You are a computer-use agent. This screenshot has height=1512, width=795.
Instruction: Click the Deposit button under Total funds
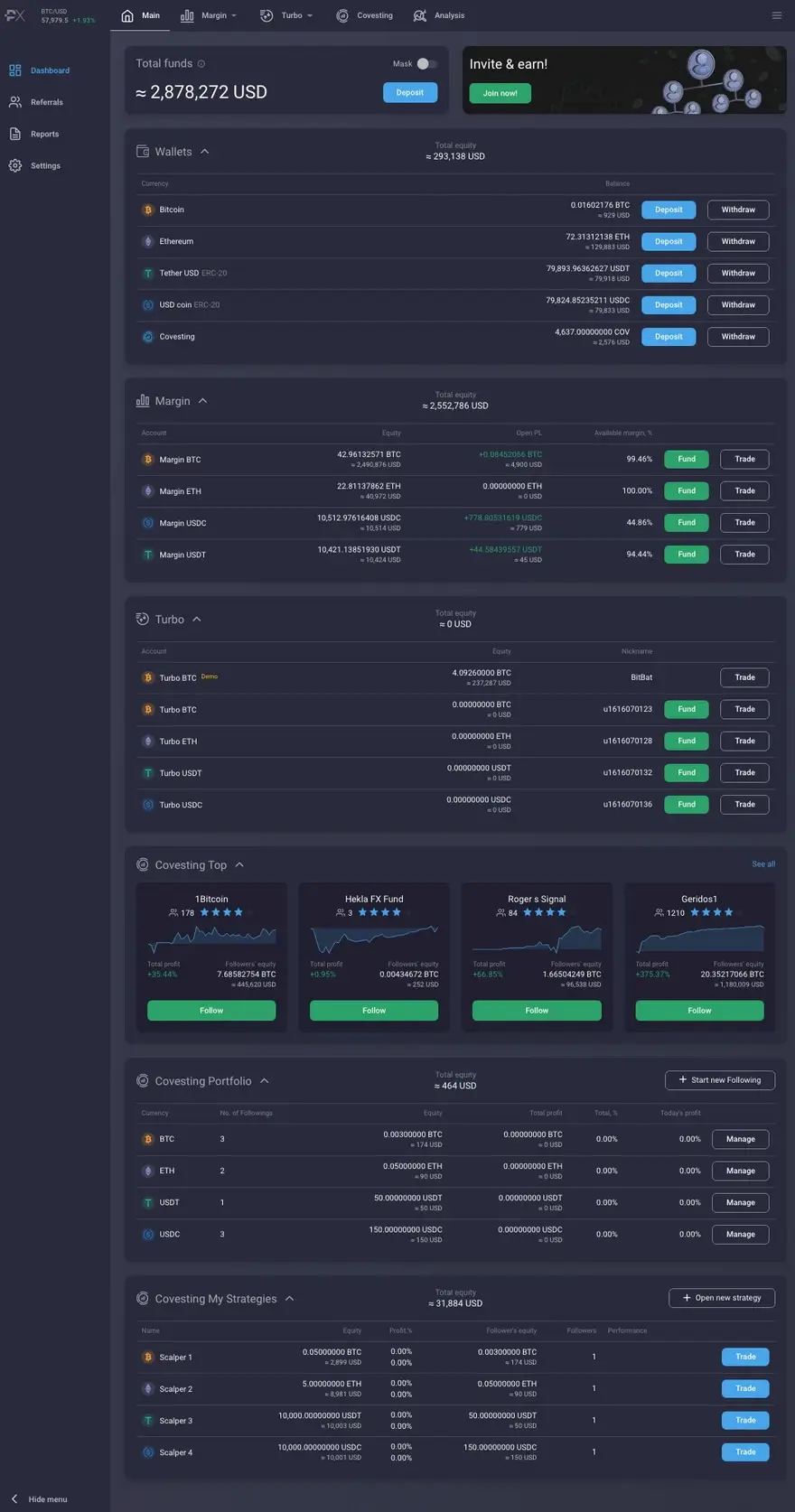(410, 92)
